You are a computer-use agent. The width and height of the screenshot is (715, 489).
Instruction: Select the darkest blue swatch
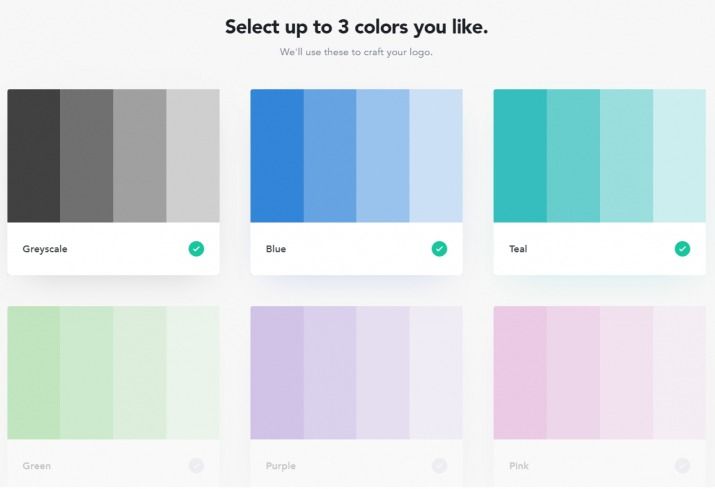(x=277, y=156)
